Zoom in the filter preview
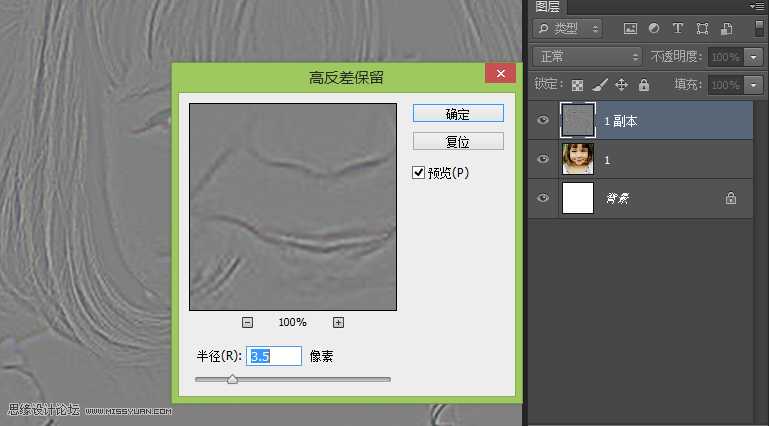Screen dimensions: 769x426 point(338,323)
